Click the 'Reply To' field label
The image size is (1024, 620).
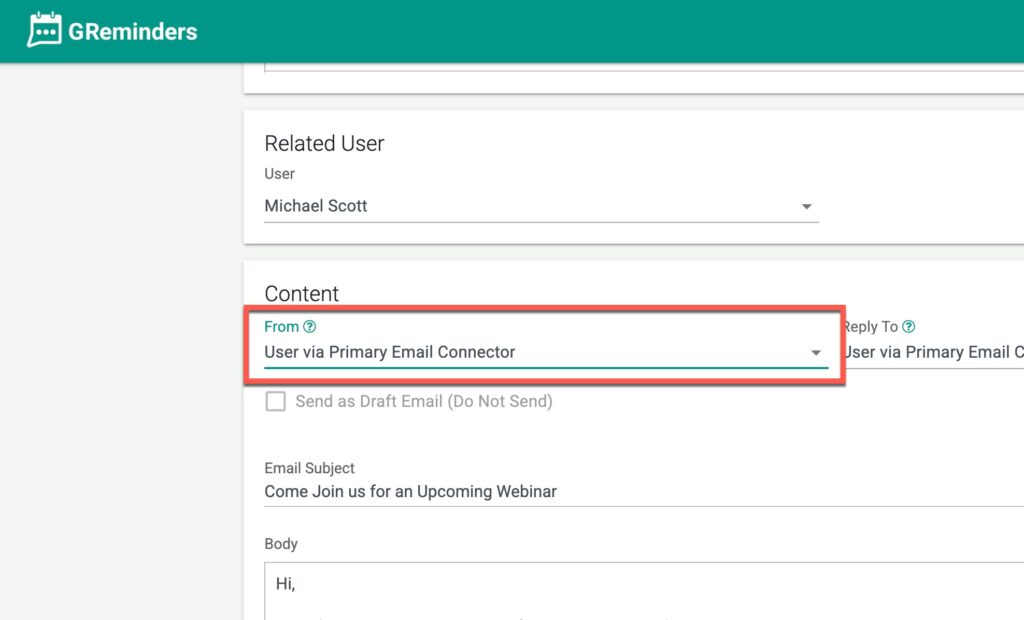pyautogui.click(x=872, y=327)
